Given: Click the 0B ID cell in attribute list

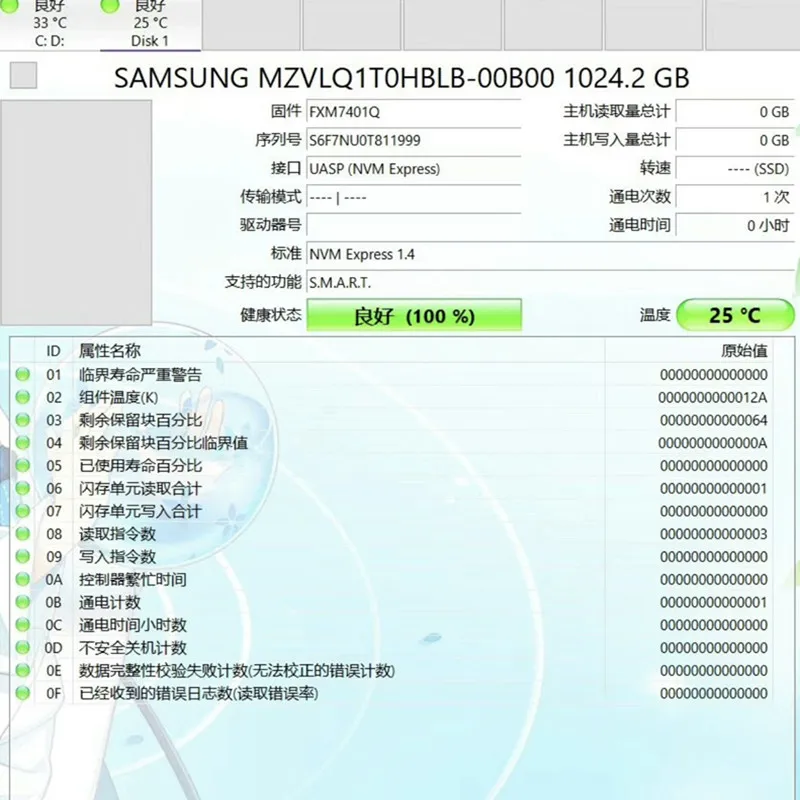Looking at the screenshot, I should pos(54,603).
